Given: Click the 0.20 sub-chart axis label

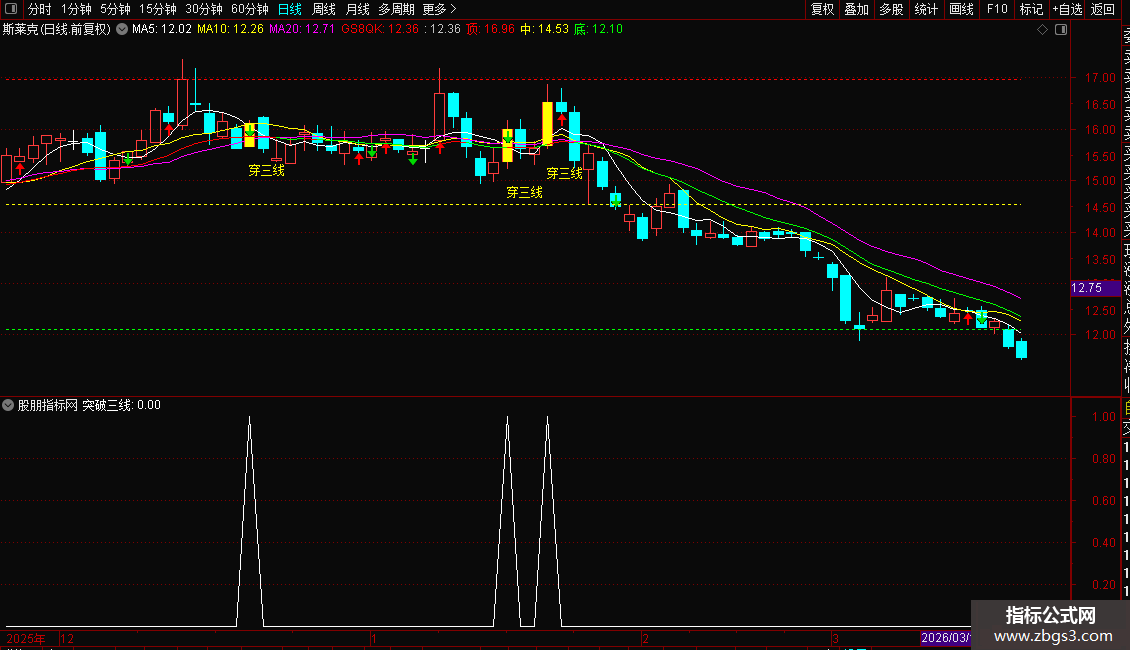Looking at the screenshot, I should click(x=1104, y=584).
